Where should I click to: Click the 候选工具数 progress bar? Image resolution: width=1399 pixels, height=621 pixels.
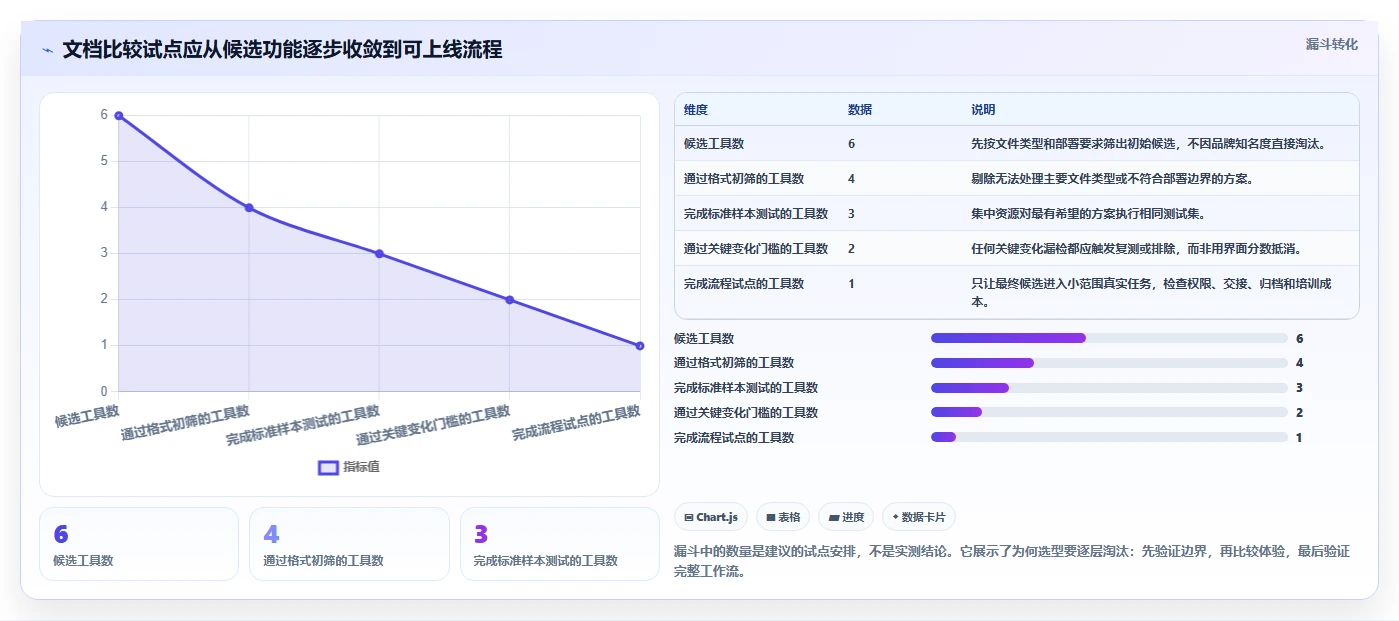coord(1109,338)
